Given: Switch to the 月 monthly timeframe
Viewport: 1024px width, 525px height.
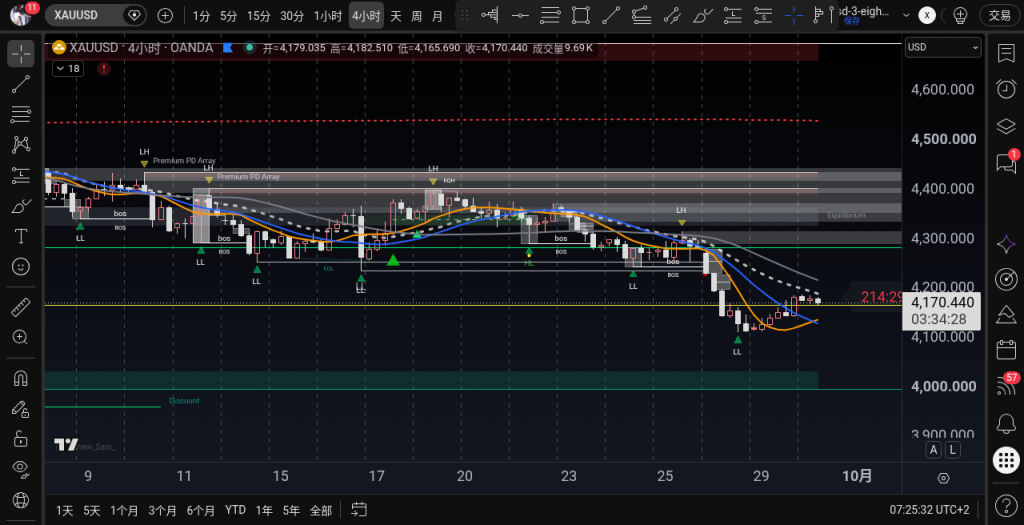Looking at the screenshot, I should point(438,16).
